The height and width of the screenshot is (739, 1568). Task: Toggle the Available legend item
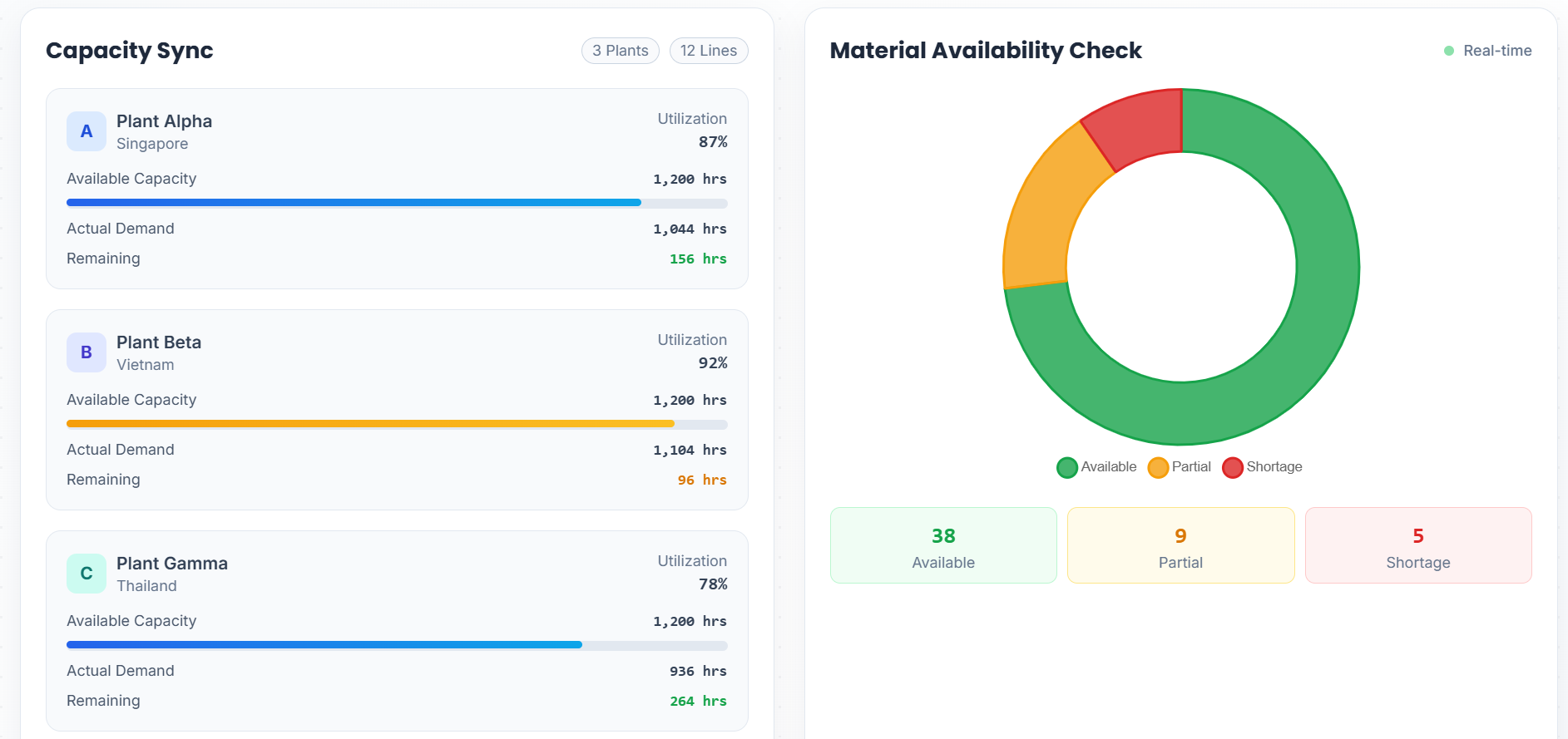[x=1096, y=467]
